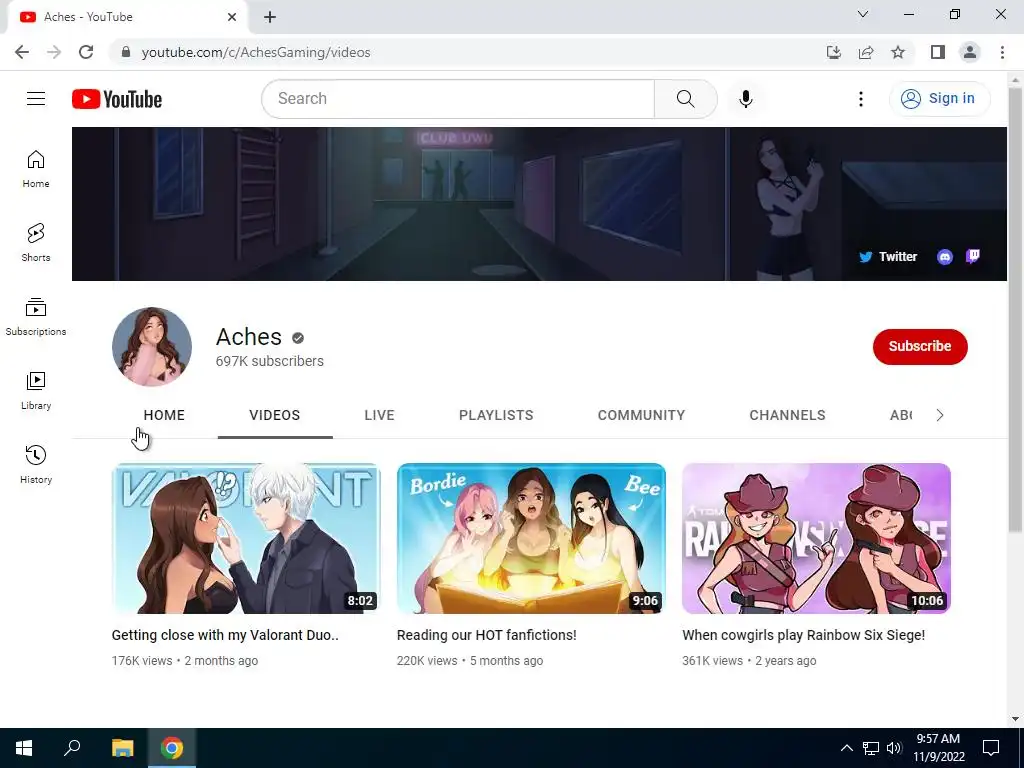The height and width of the screenshot is (768, 1024).
Task: Click the YouTube search field
Action: [x=458, y=99]
